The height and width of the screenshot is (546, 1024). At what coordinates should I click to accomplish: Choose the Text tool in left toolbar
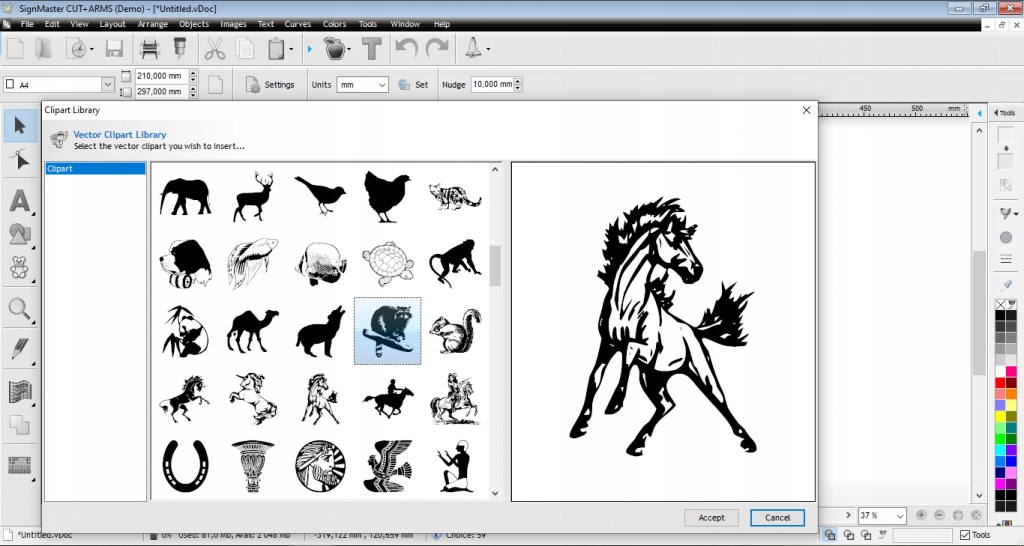20,201
